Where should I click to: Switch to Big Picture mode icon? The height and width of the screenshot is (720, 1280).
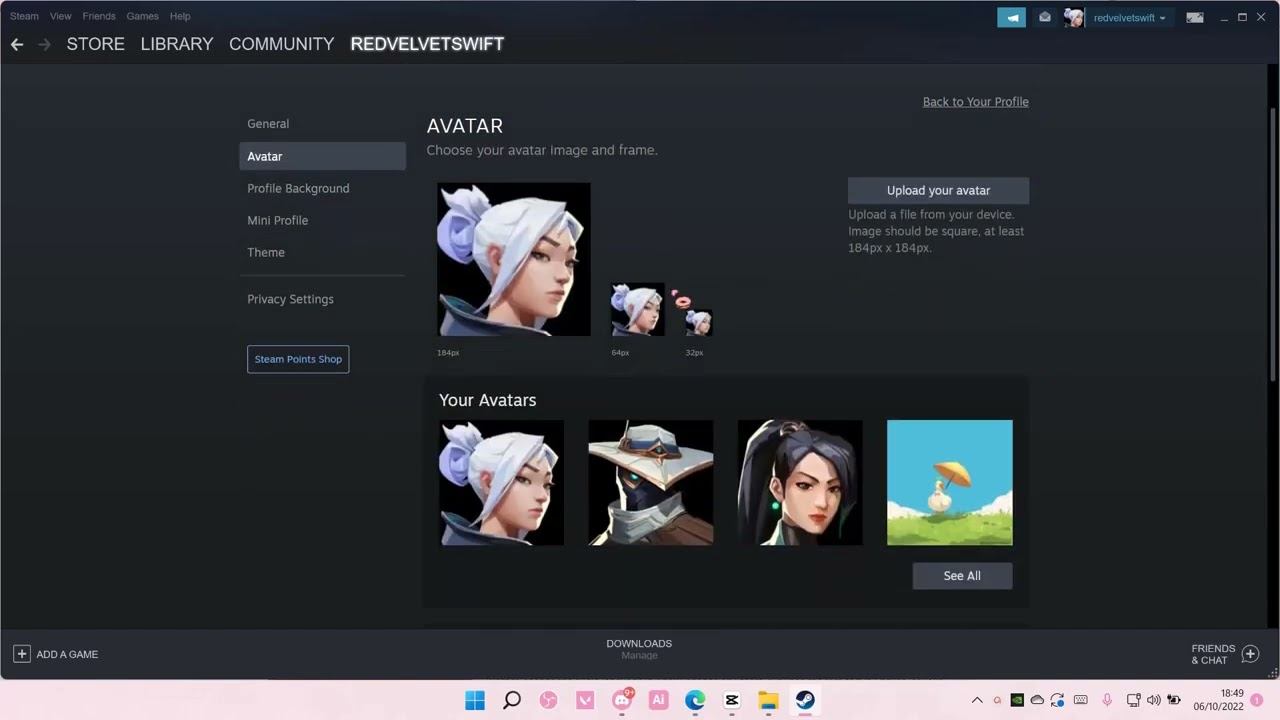[x=1195, y=17]
